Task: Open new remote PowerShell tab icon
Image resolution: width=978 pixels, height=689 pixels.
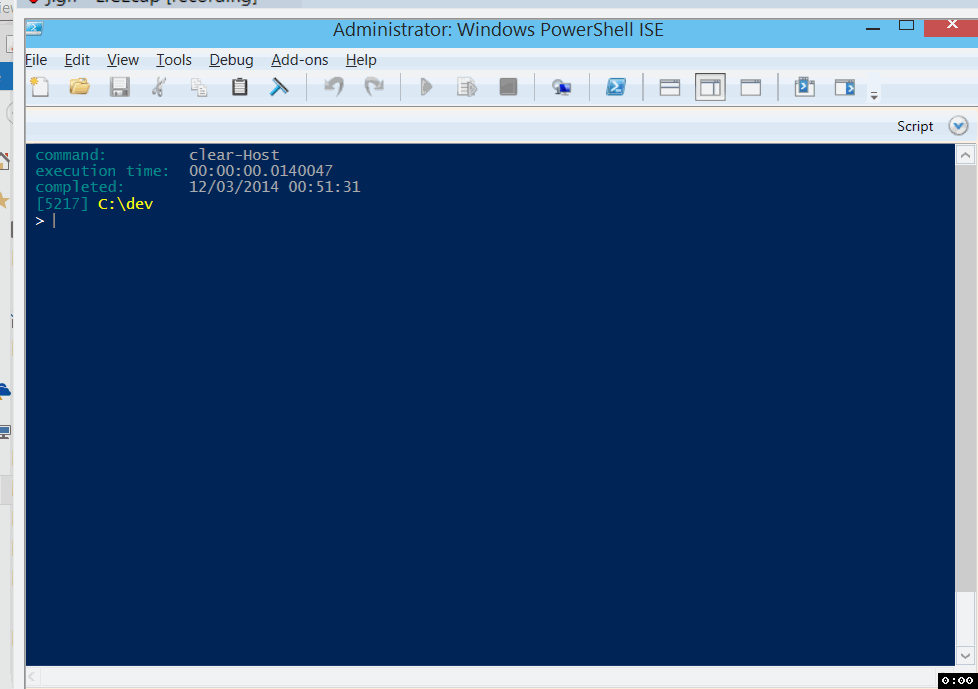Action: point(561,87)
